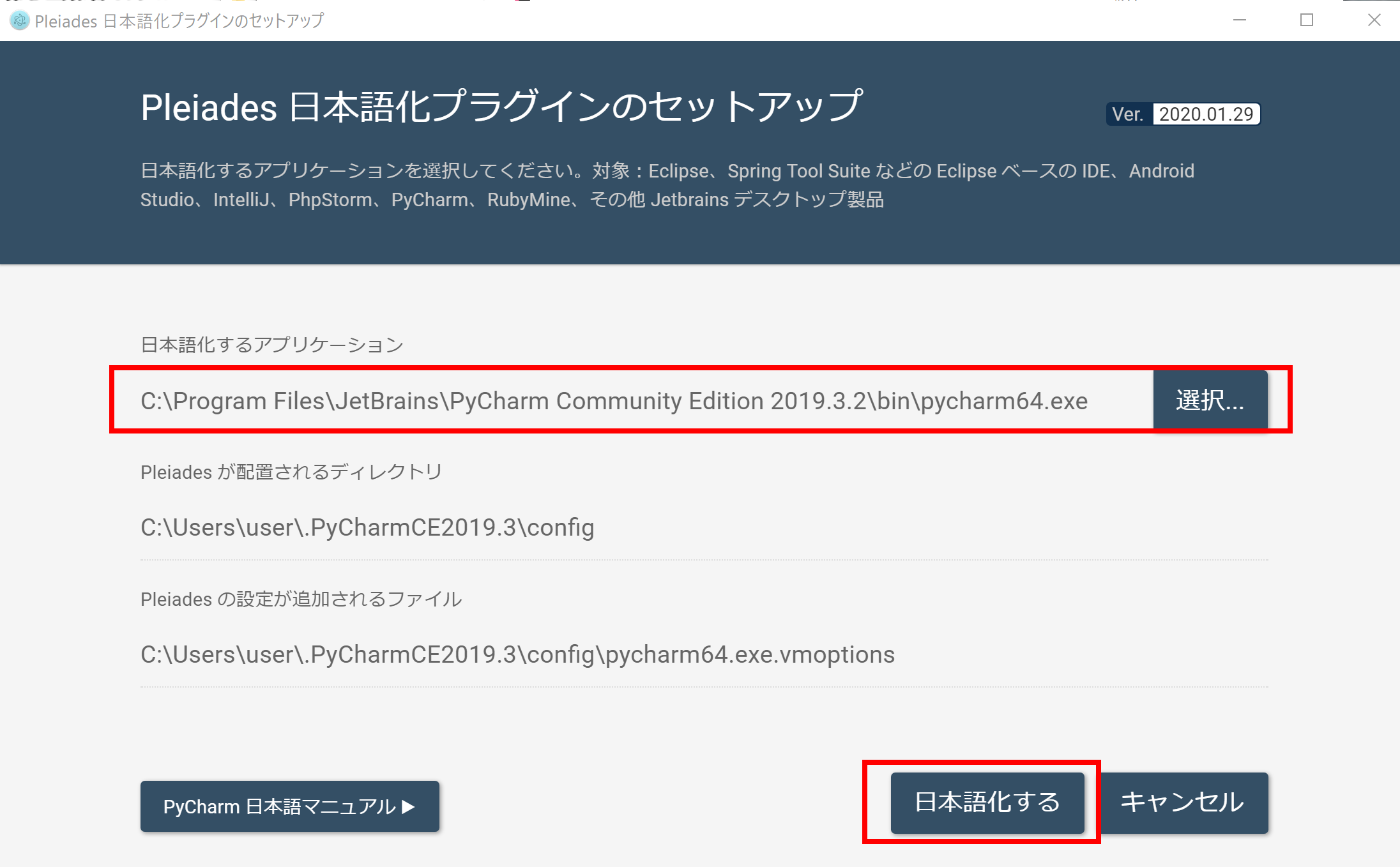Open the PyCharm 日本語マニュアル link button
This screenshot has height=867, width=1400.
(x=290, y=806)
